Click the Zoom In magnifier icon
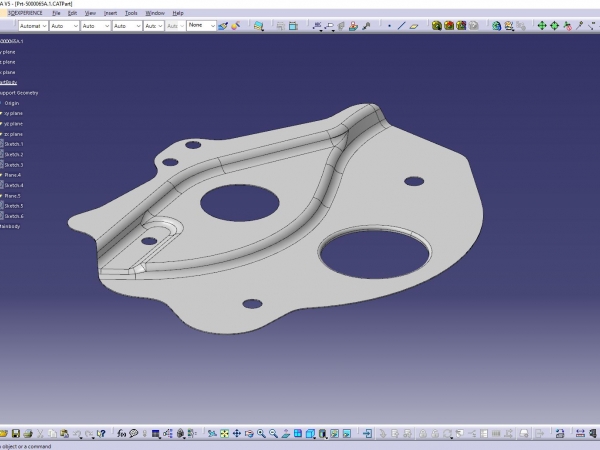The image size is (600, 450). tap(261, 434)
